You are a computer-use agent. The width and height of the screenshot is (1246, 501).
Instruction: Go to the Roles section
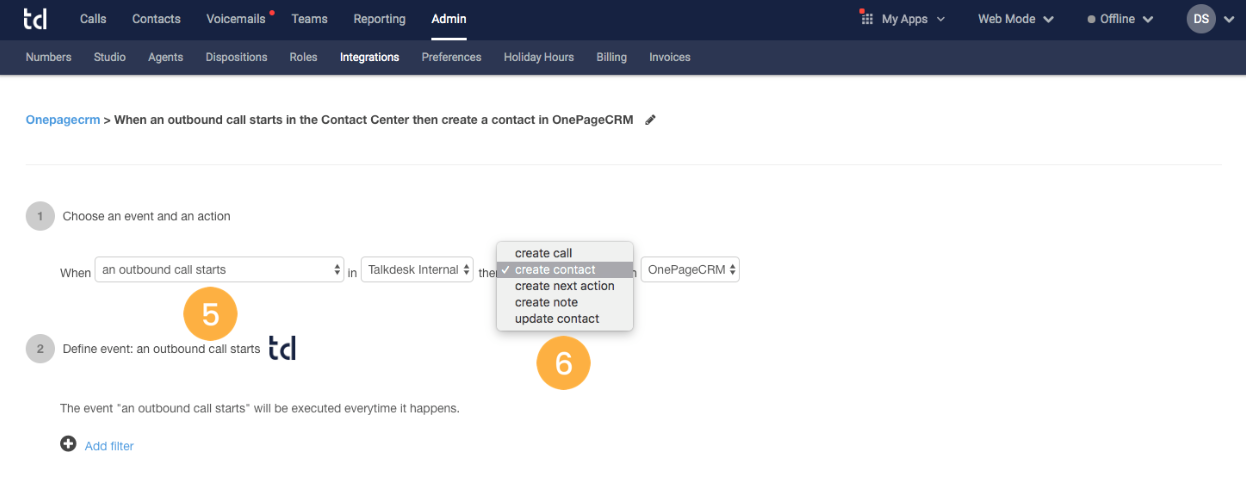pos(303,57)
